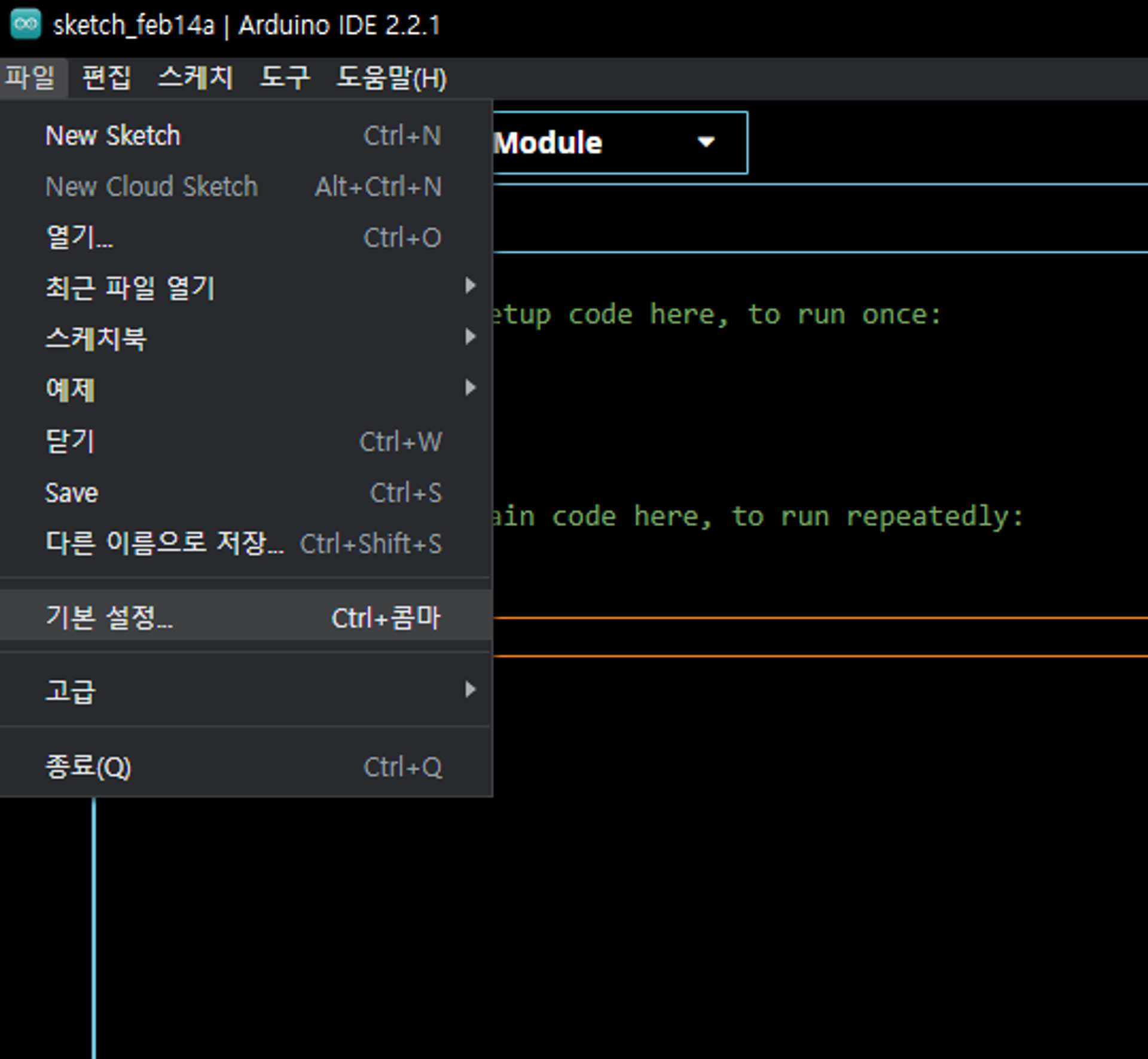Image resolution: width=1148 pixels, height=1059 pixels.
Task: Expand the 스케치북 submenu
Action: click(x=96, y=339)
